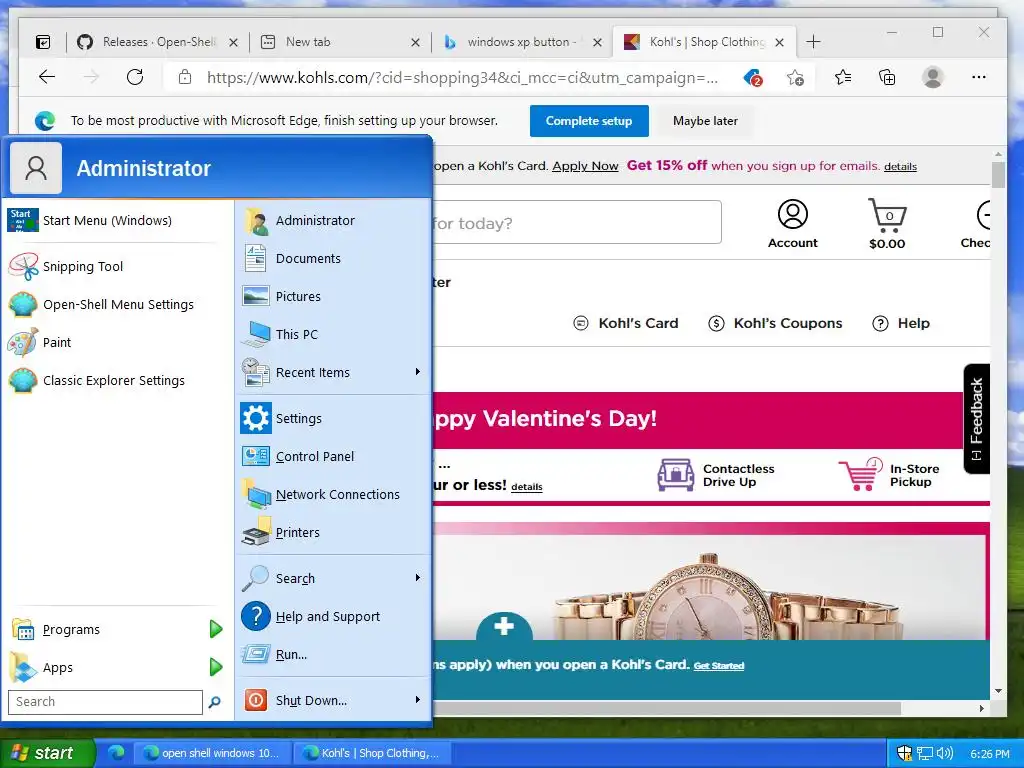Image resolution: width=1024 pixels, height=768 pixels.
Task: Click the Complete setup button
Action: point(589,121)
